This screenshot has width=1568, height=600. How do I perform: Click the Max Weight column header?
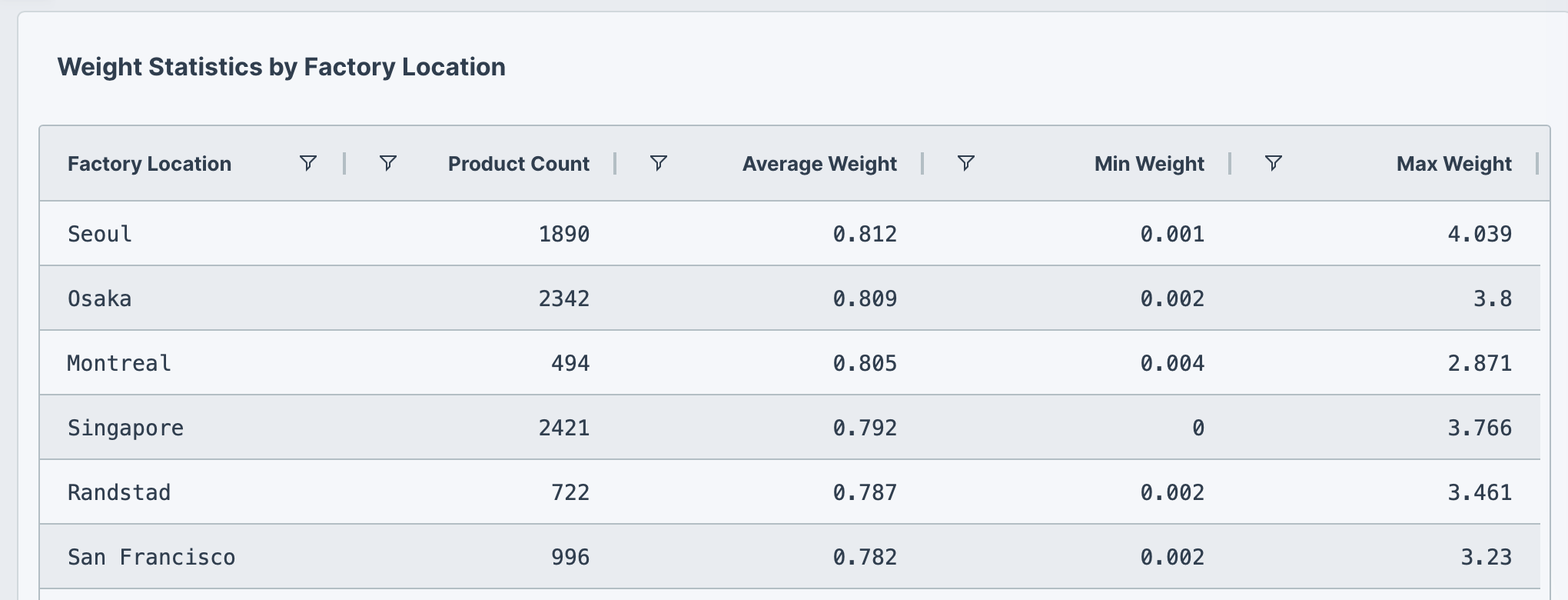click(1454, 163)
